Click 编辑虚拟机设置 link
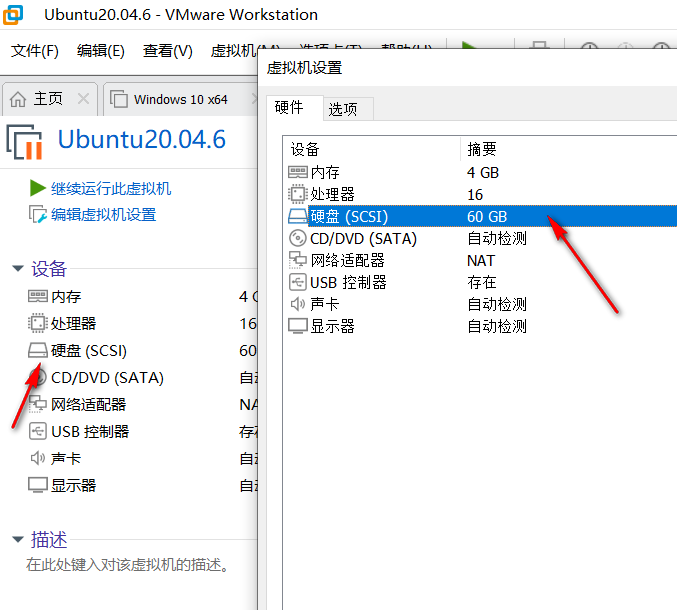 pos(104,215)
